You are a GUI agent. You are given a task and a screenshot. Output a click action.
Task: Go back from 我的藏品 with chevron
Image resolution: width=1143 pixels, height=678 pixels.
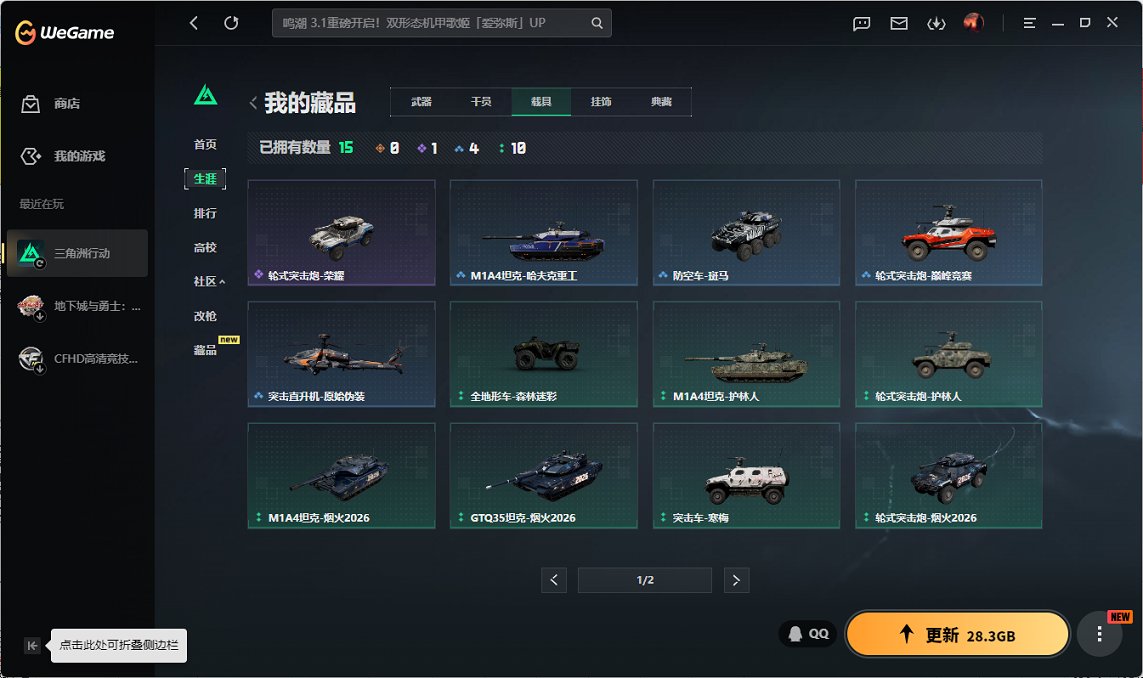(253, 103)
